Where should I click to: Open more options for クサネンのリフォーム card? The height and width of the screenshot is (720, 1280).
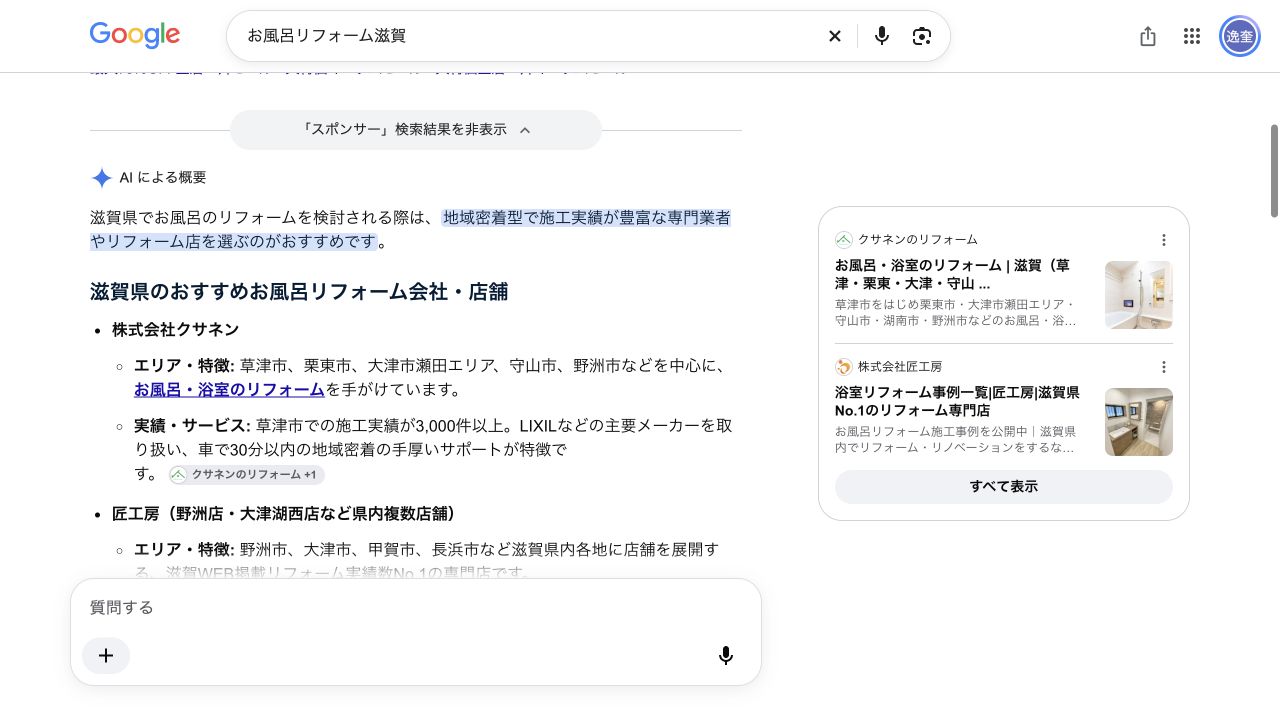click(1164, 240)
